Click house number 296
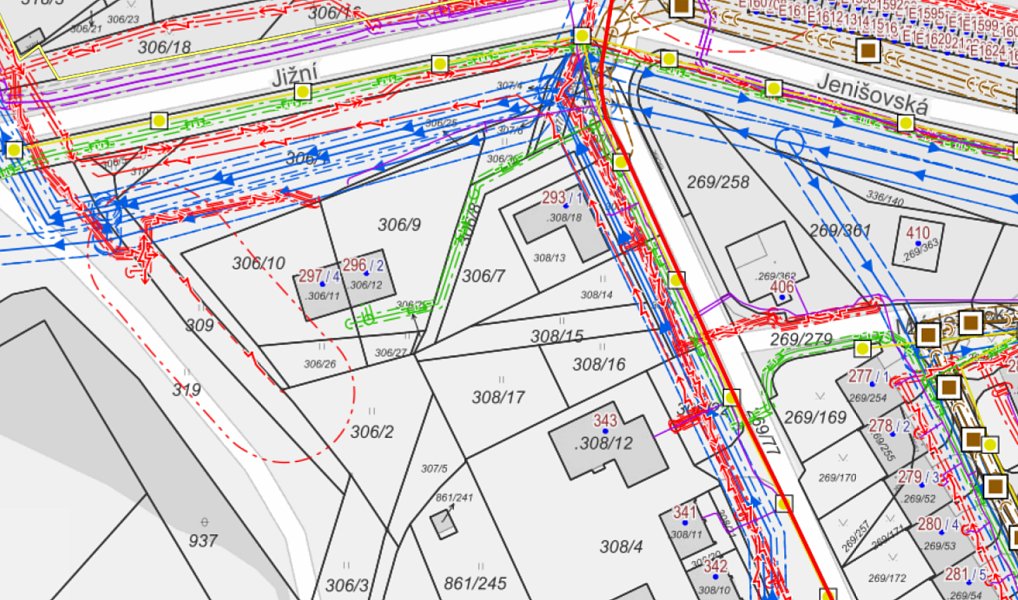This screenshot has height=600, width=1018. pos(354,265)
